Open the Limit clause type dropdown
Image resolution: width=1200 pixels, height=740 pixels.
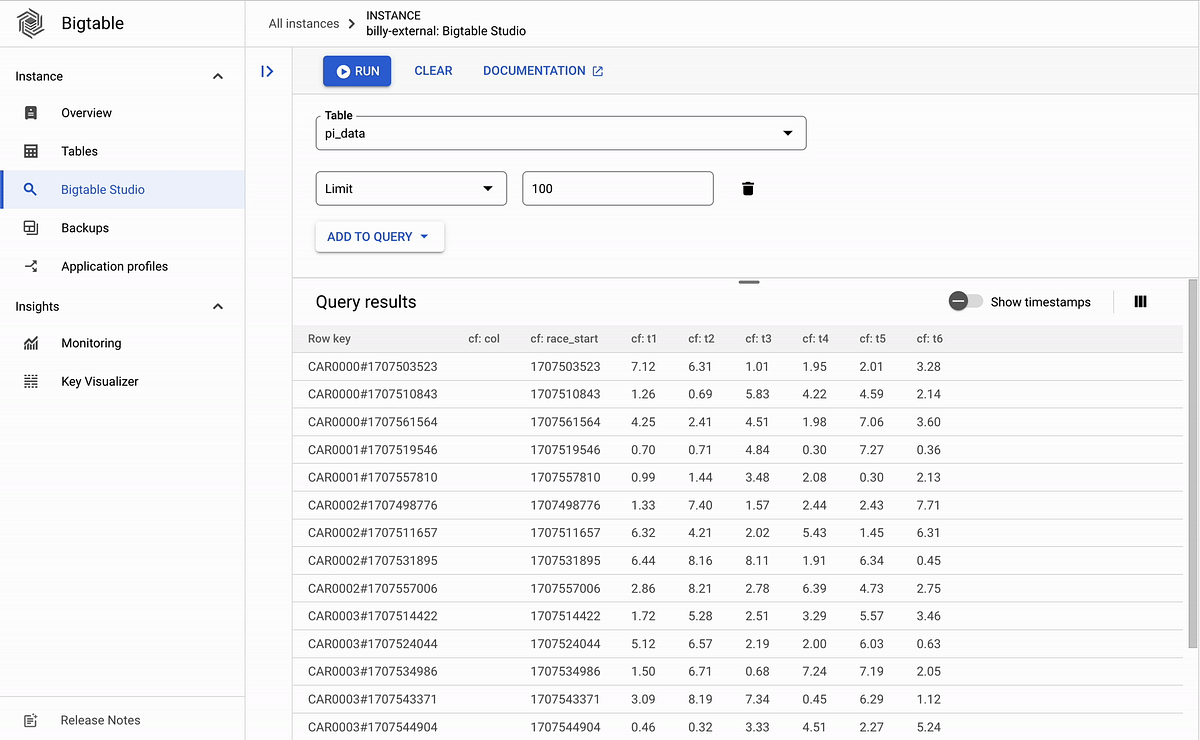click(488, 188)
